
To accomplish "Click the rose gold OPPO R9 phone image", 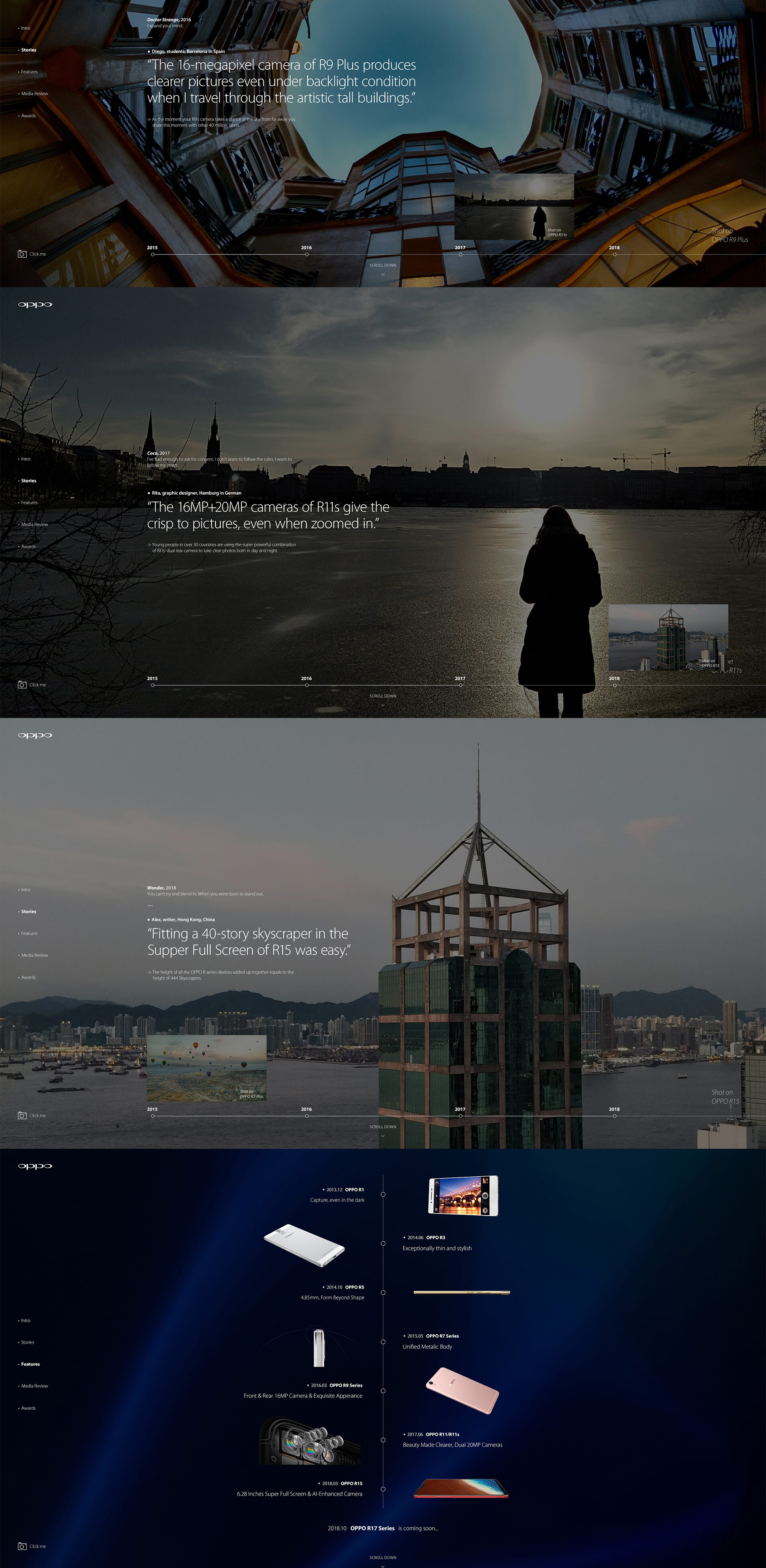I will coord(462,1391).
